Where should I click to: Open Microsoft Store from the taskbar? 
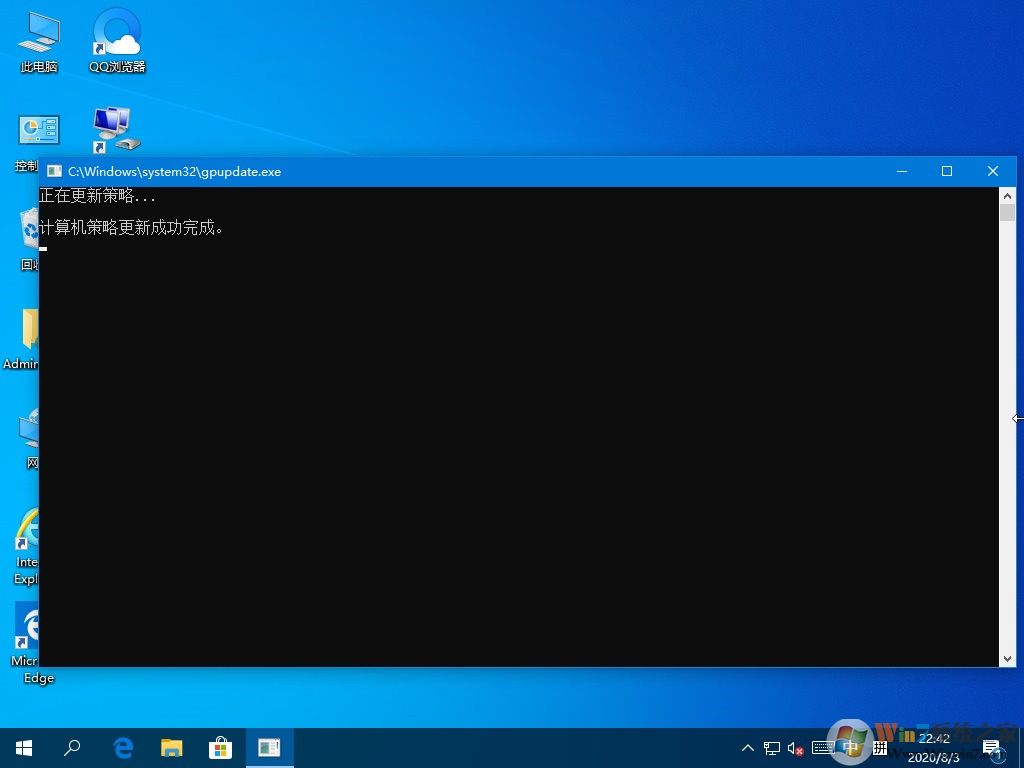(x=220, y=747)
